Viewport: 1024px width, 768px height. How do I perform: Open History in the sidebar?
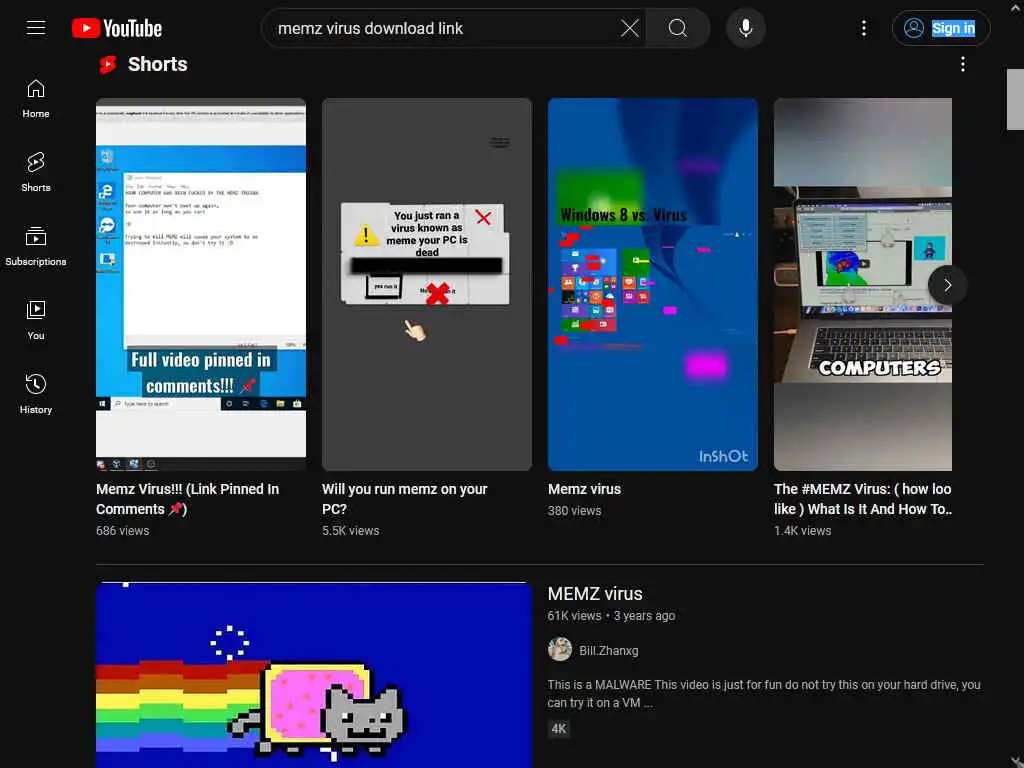click(x=36, y=394)
